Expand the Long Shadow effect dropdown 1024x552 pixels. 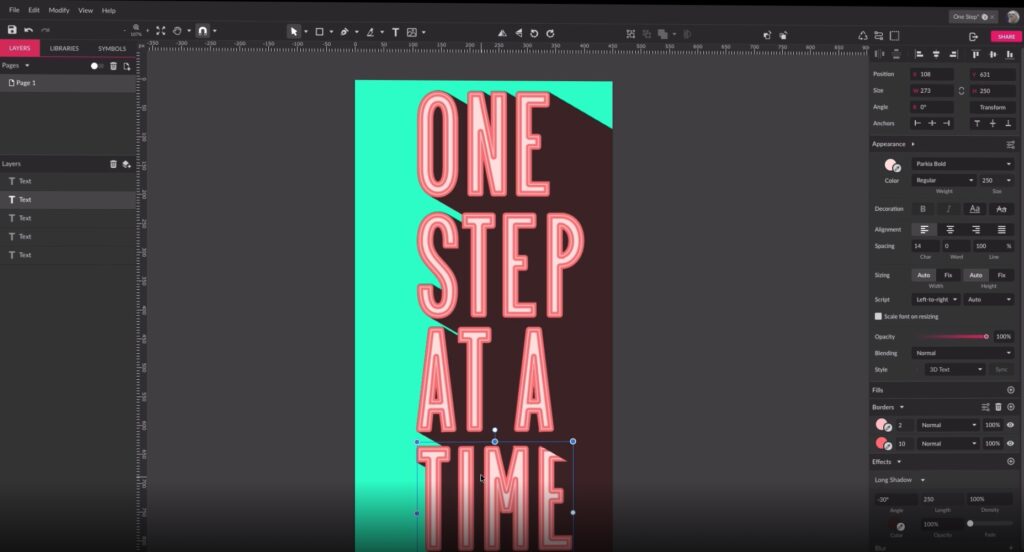point(923,480)
